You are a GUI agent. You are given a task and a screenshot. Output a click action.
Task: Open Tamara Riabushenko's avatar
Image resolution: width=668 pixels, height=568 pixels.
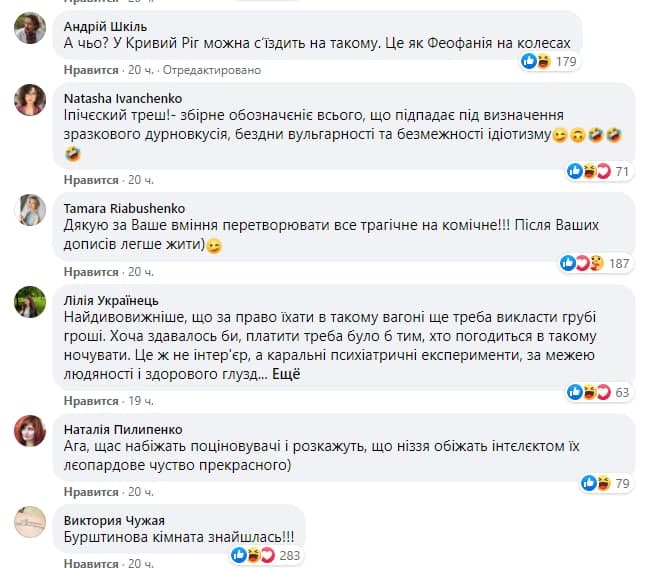(x=29, y=209)
